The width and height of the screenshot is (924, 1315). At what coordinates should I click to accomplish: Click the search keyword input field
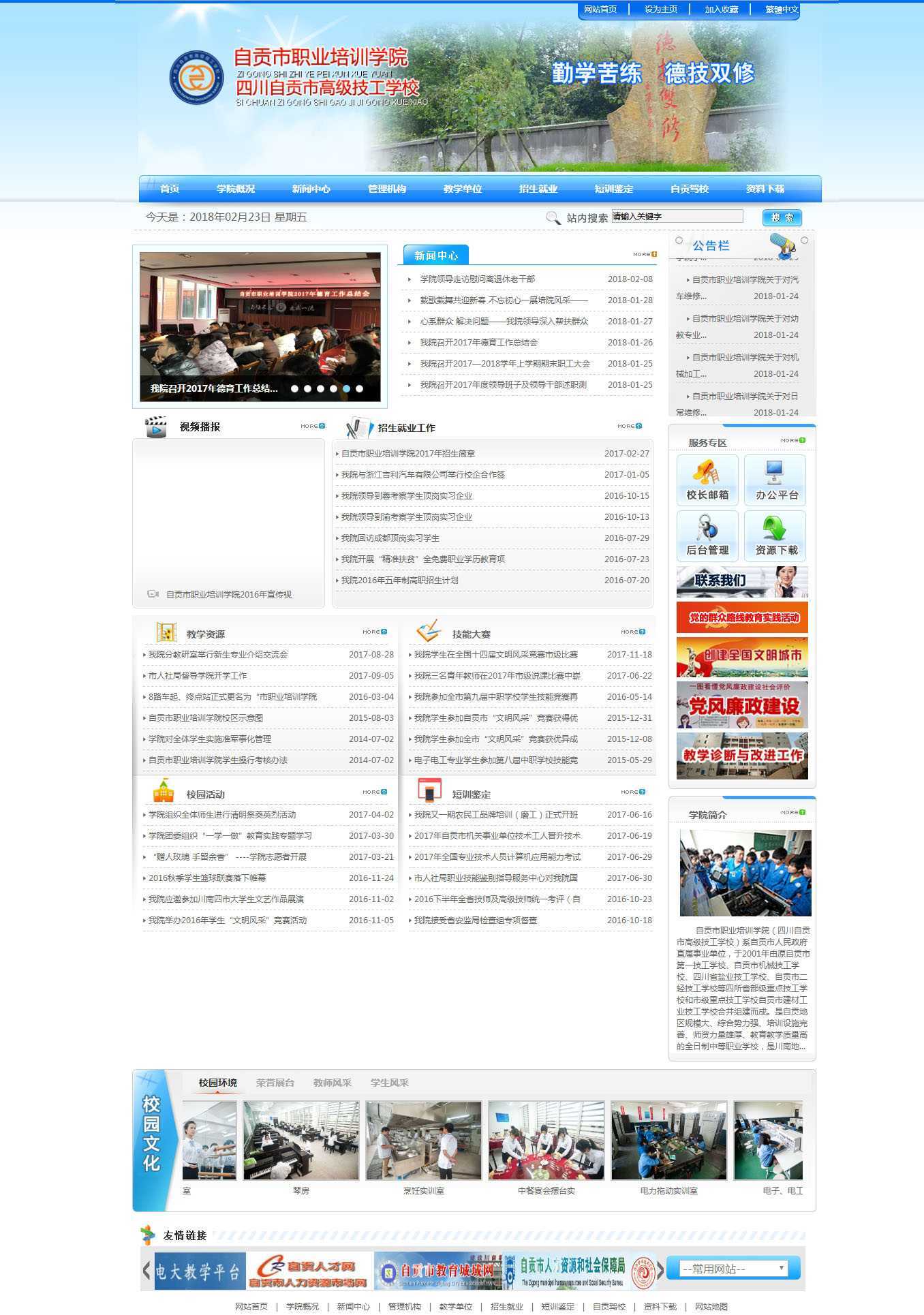coord(677,216)
